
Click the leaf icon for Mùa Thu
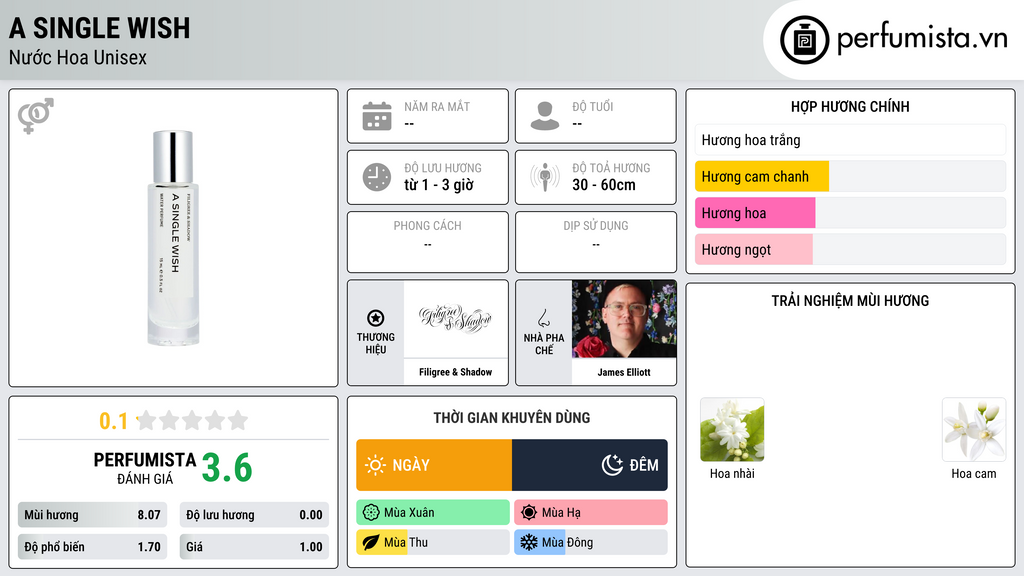pyautogui.click(x=371, y=542)
